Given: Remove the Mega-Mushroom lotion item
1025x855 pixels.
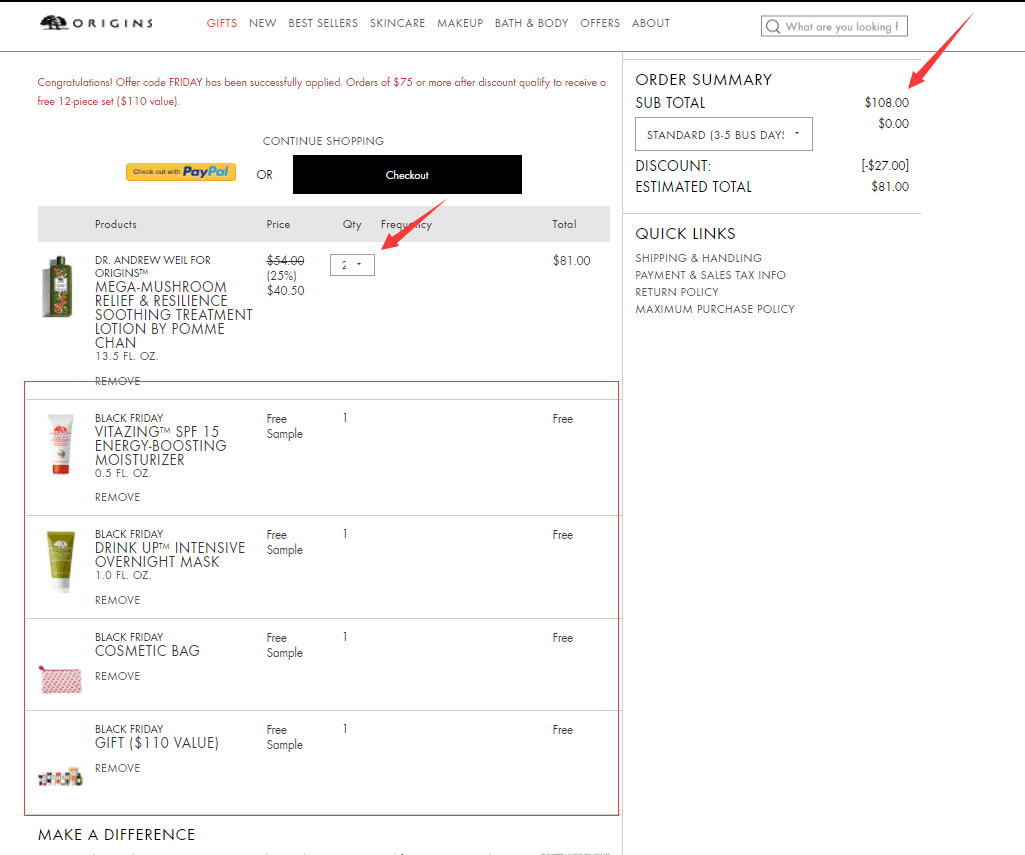Looking at the screenshot, I should pos(118,381).
